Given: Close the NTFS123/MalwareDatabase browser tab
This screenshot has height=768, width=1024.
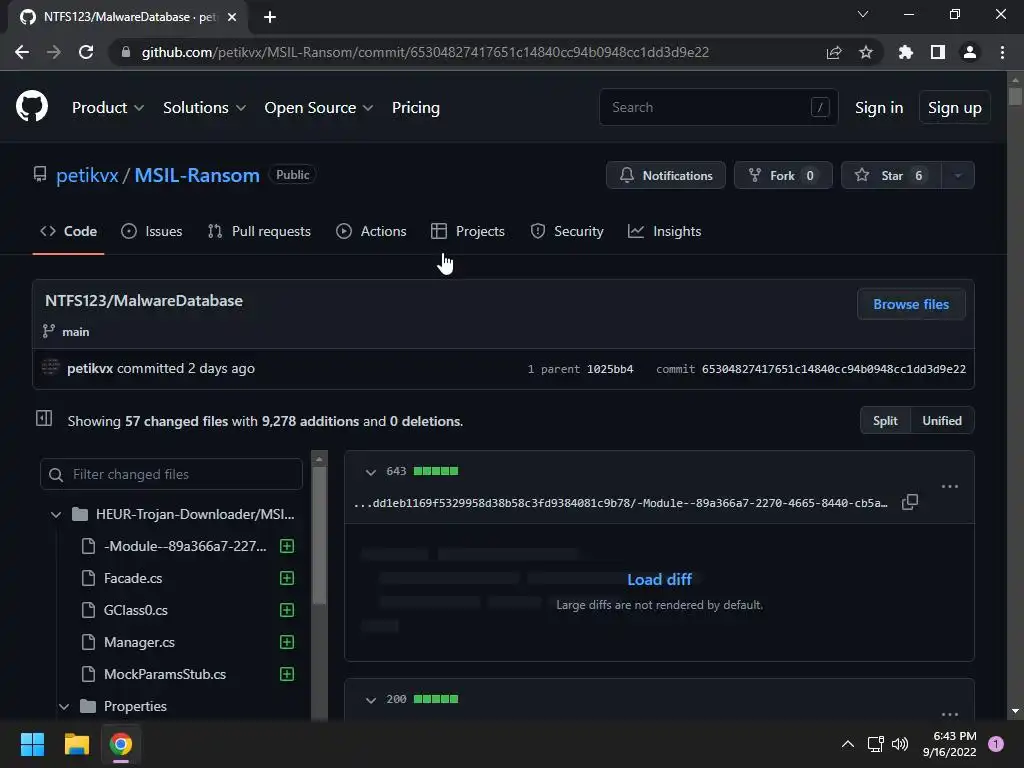Looking at the screenshot, I should (x=232, y=17).
